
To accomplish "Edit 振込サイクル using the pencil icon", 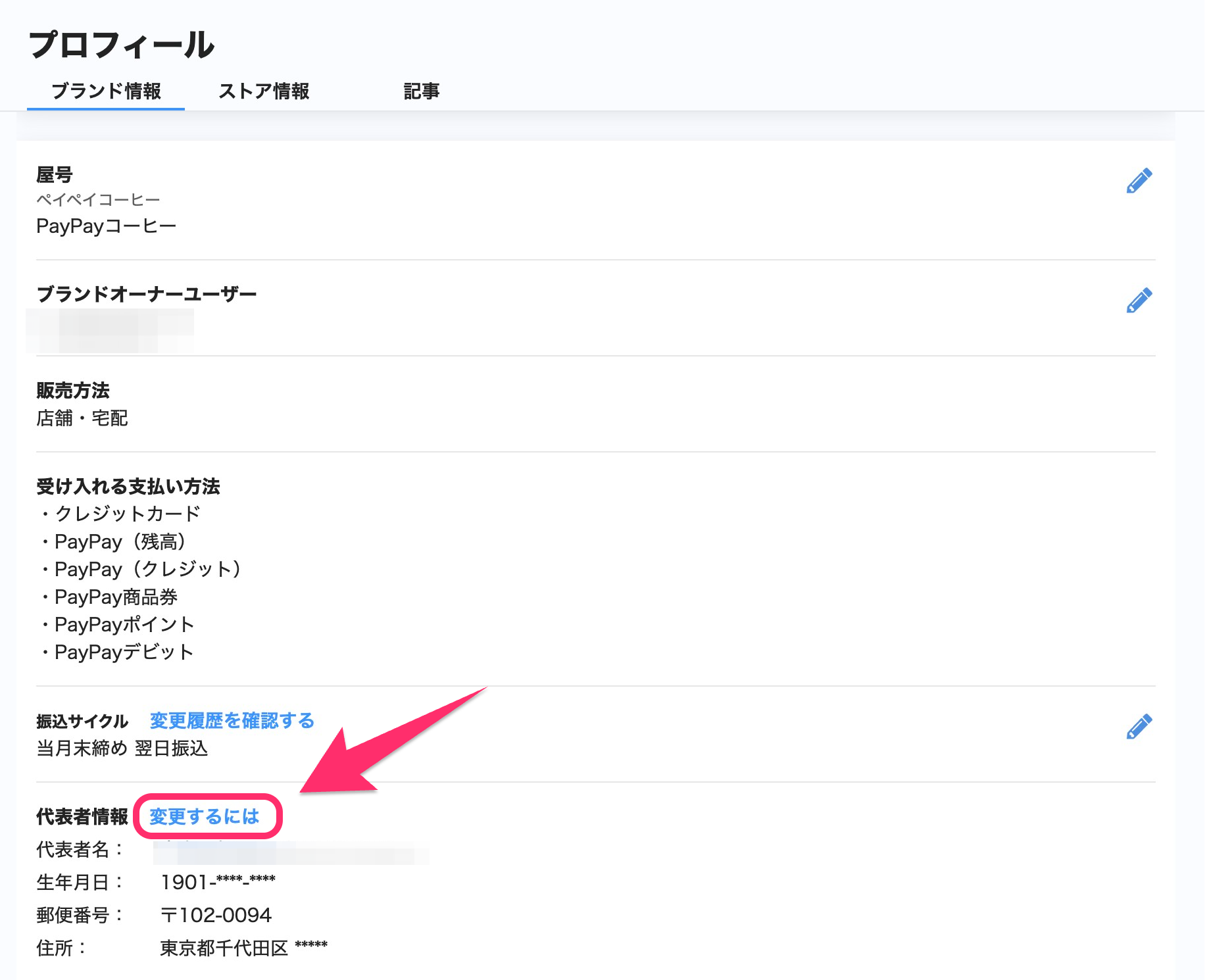I will 1139,727.
